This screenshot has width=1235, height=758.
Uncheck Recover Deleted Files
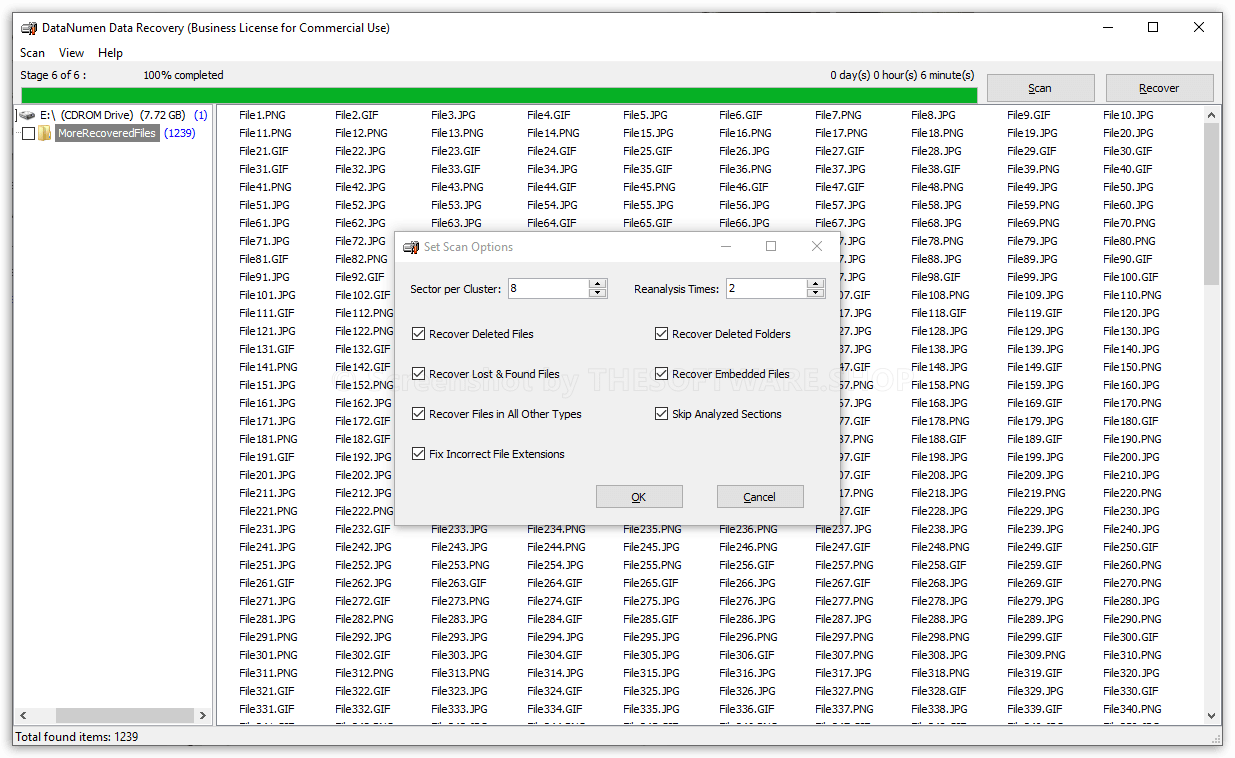pos(418,333)
